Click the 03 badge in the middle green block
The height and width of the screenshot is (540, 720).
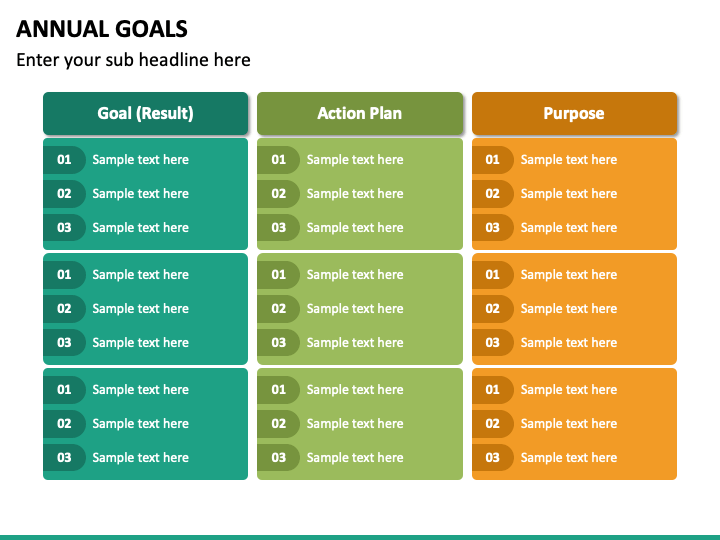pos(278,343)
